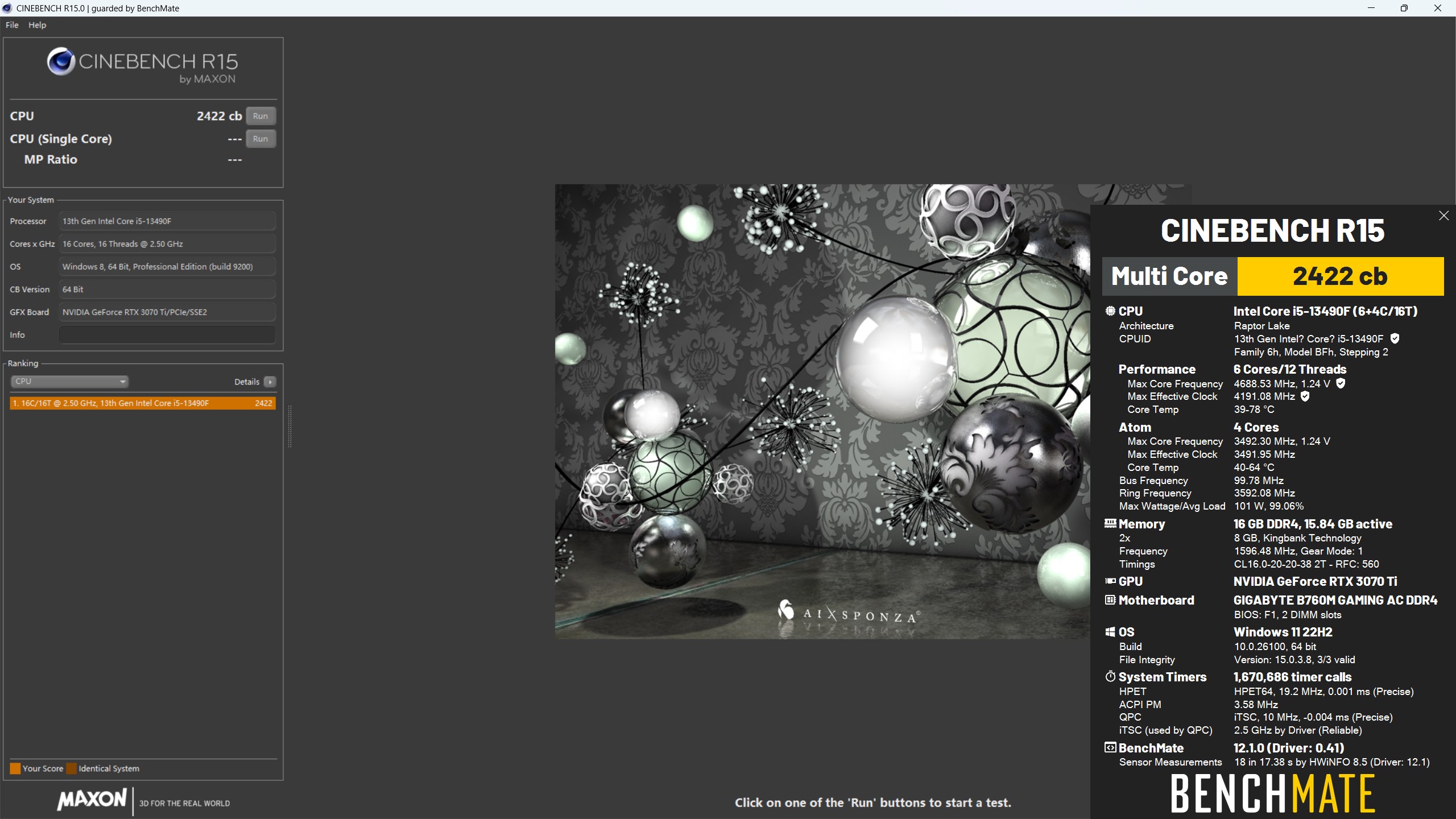
Task: Close the BenchMate result overlay
Action: point(1443,216)
